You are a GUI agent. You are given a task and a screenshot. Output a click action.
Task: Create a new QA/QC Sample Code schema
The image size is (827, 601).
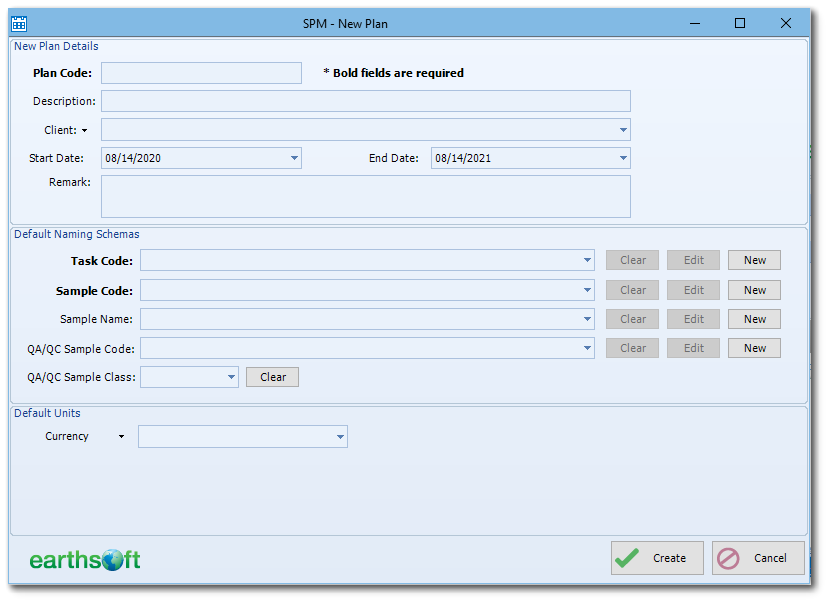[753, 347]
